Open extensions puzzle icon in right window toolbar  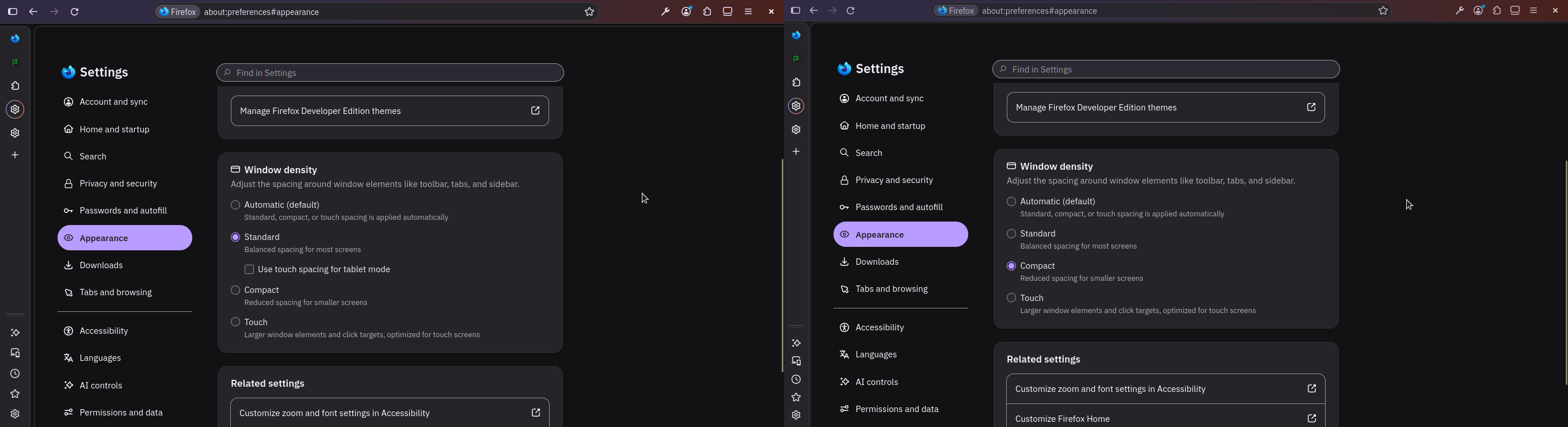[x=1497, y=11]
